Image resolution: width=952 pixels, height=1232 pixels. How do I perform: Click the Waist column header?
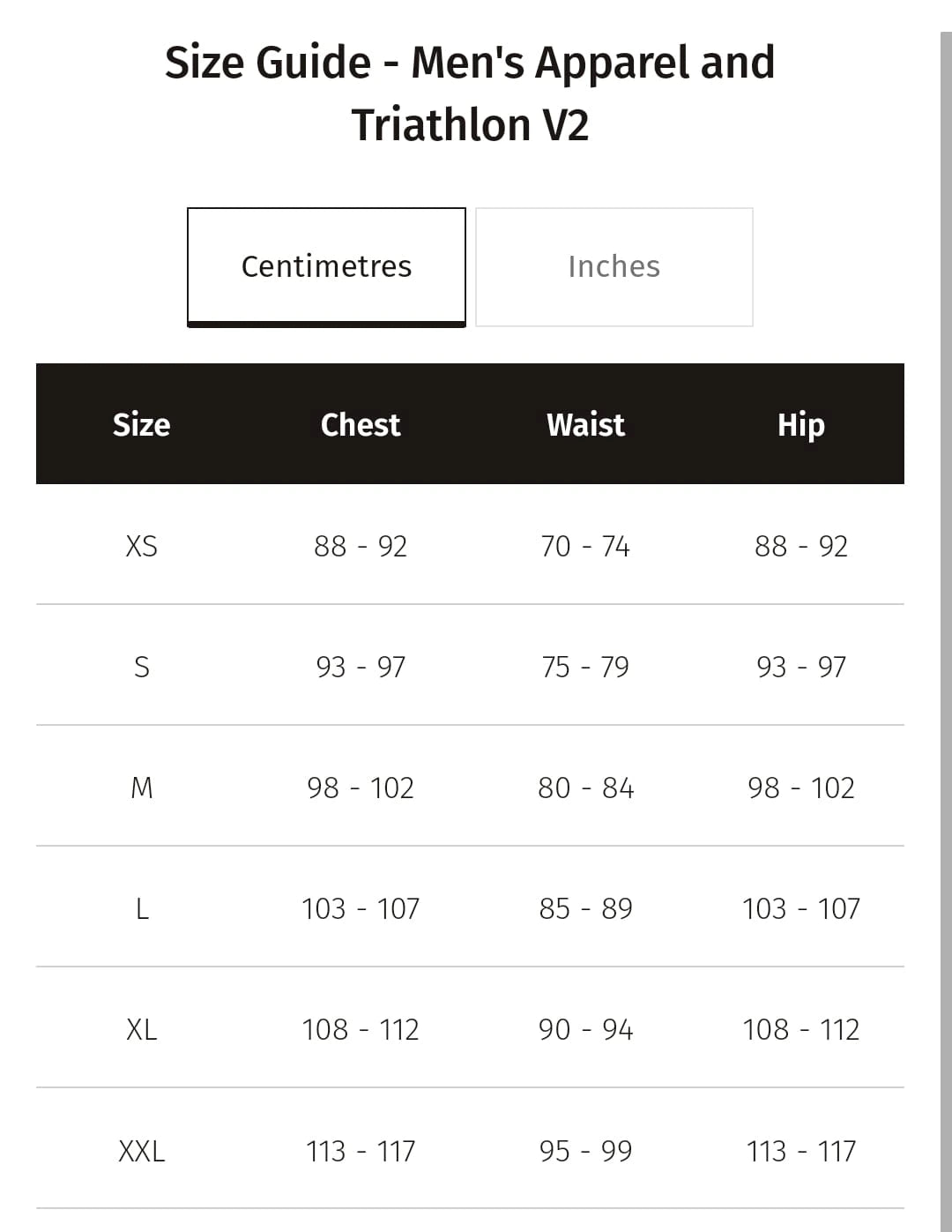pos(585,424)
